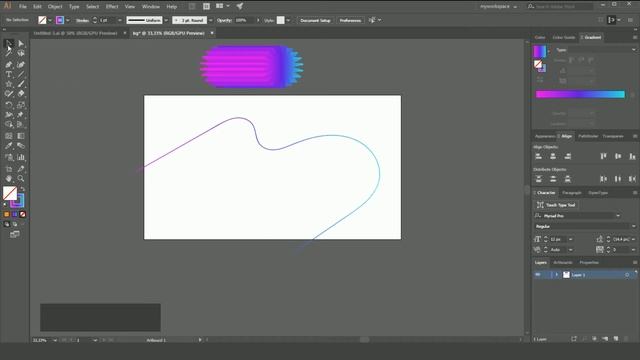
Task: Open the Effect menu
Action: tap(112, 7)
